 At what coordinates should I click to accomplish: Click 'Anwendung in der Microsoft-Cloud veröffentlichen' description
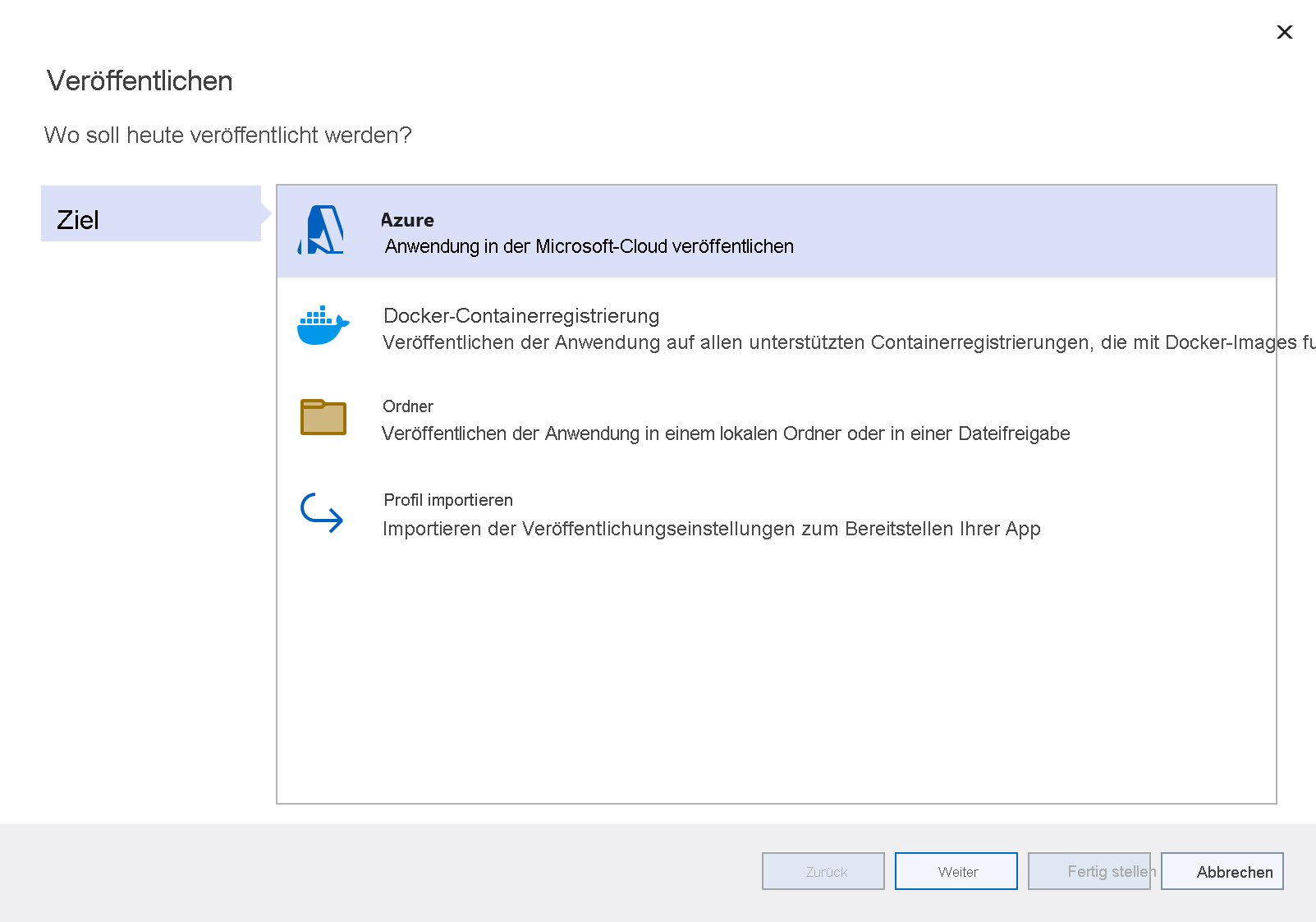coord(589,246)
